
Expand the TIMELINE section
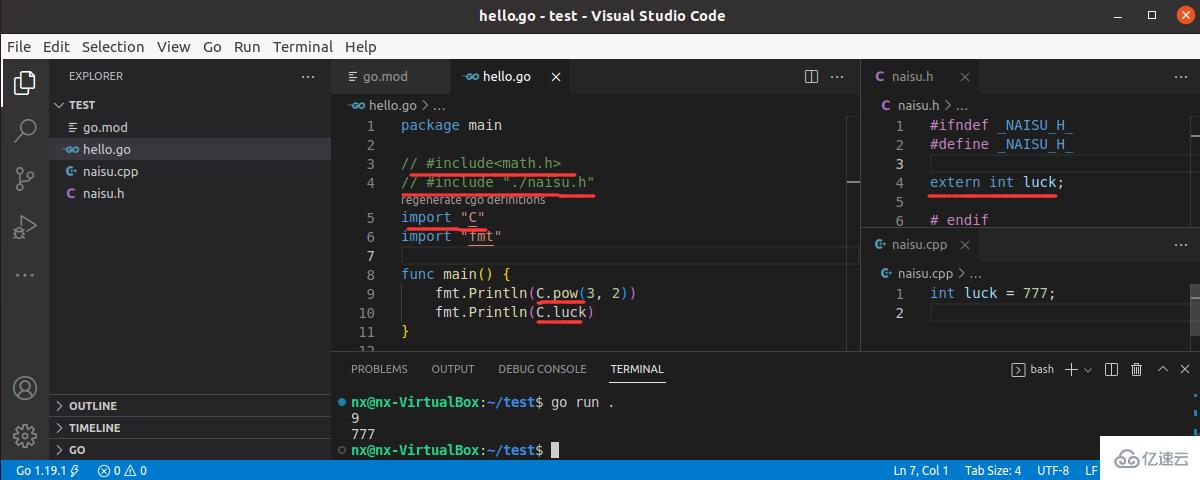(94, 428)
